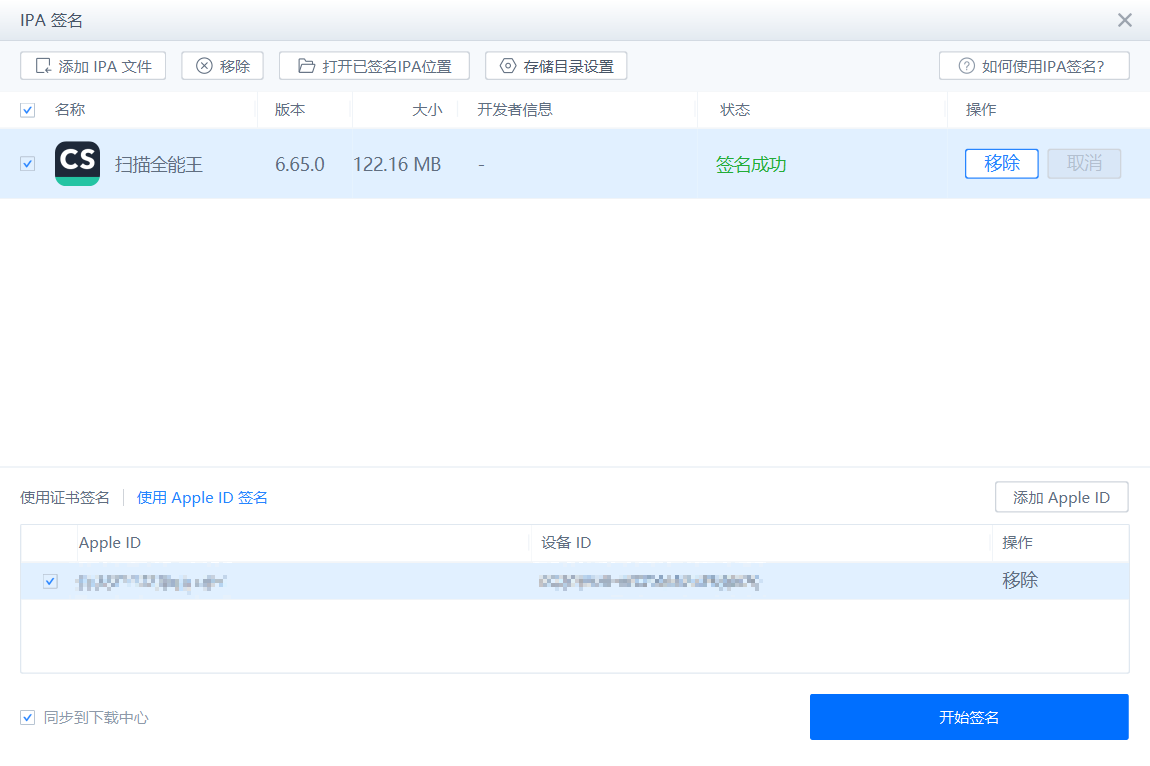Select the 扫描全能王 app name
This screenshot has width=1150, height=766.
click(158, 164)
